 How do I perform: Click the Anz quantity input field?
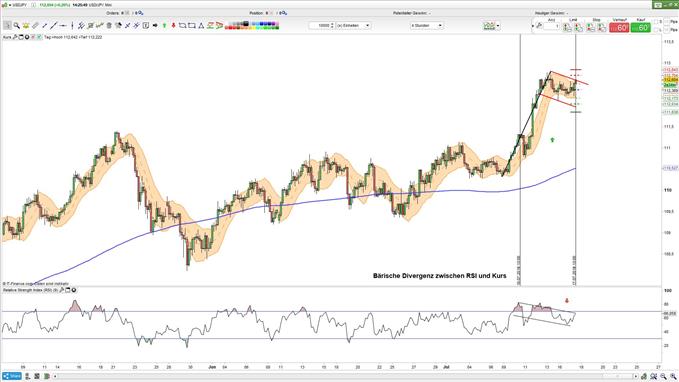pyautogui.click(x=552, y=26)
